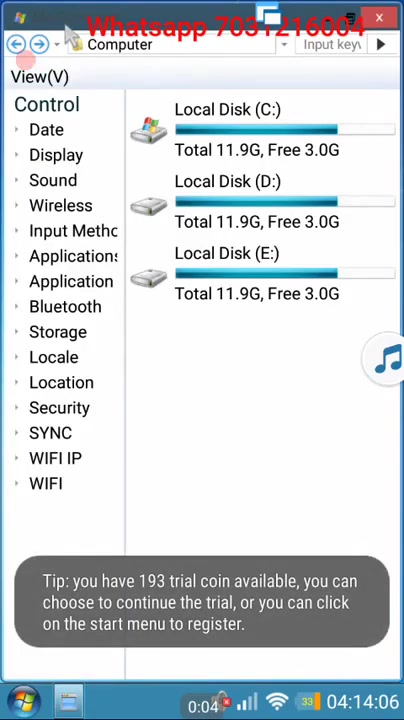This screenshot has height=720, width=404.
Task: Open Local Disk (C:) drive icon
Action: click(148, 130)
